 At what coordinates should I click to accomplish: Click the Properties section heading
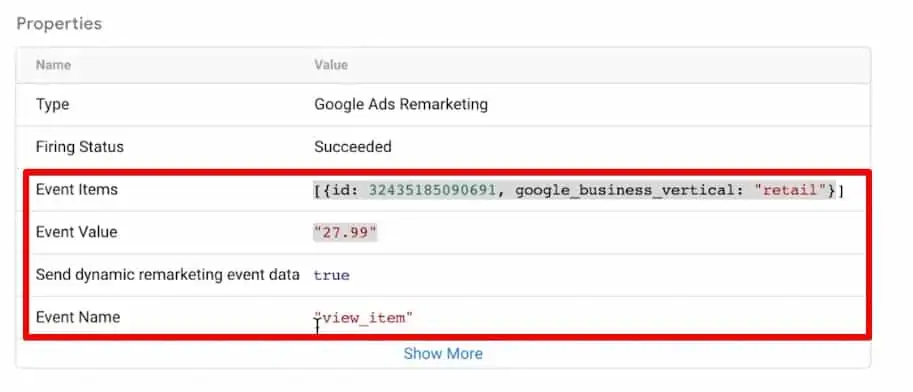pyautogui.click(x=59, y=24)
